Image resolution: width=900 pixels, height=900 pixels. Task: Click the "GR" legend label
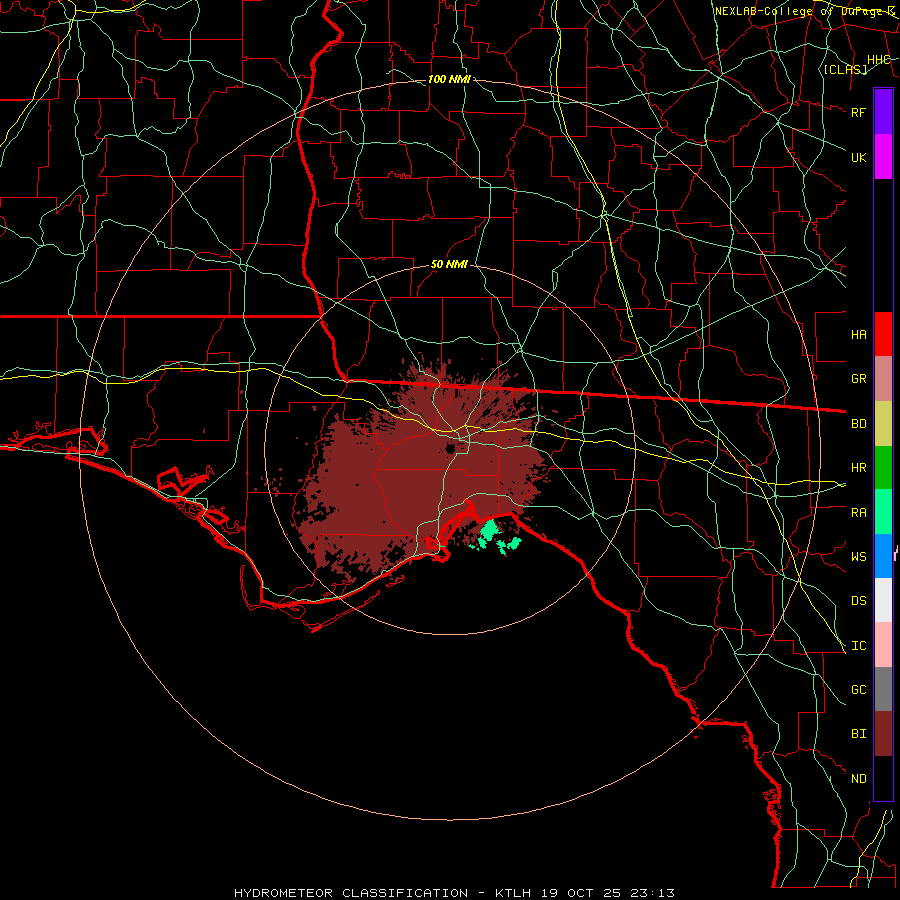[x=858, y=379]
